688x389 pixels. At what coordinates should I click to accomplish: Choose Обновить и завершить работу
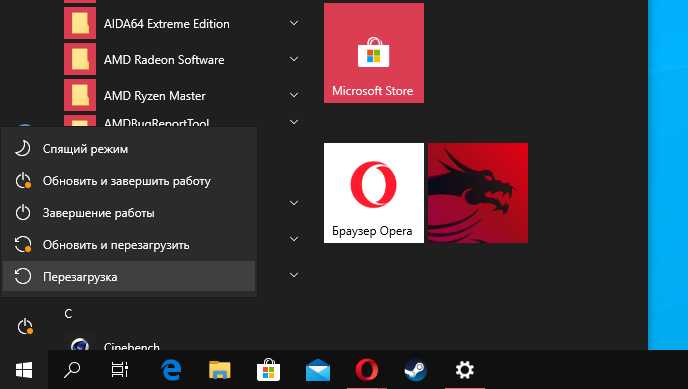coord(129,181)
